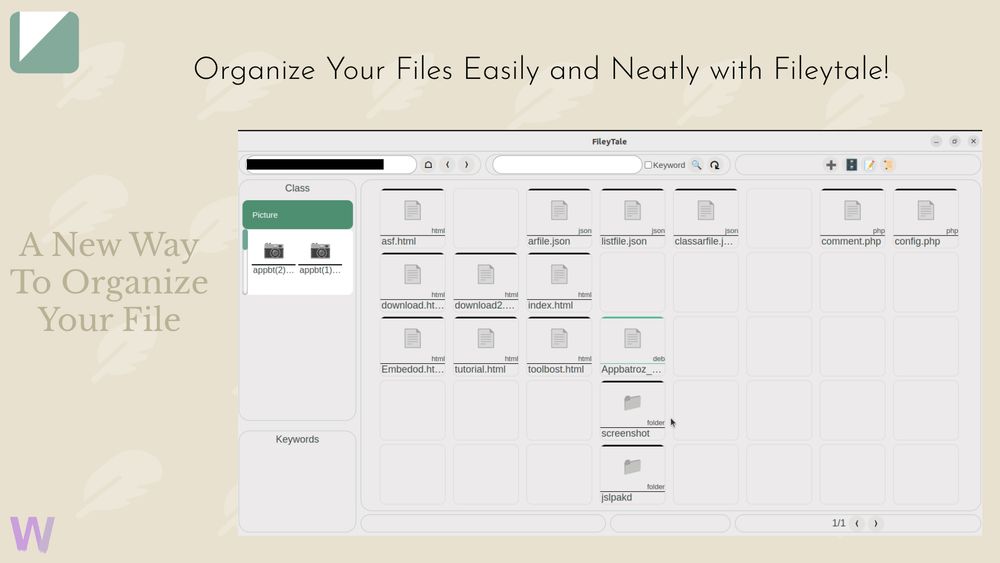This screenshot has width=1000, height=563.
Task: Click the magnifier search icon
Action: [696, 165]
